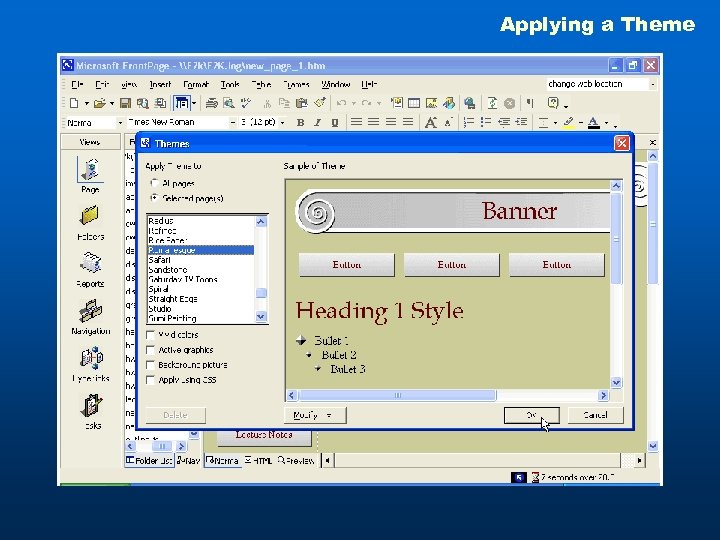Click the New page icon in the toolbar
Screen dimensions: 720x540
pos(74,103)
